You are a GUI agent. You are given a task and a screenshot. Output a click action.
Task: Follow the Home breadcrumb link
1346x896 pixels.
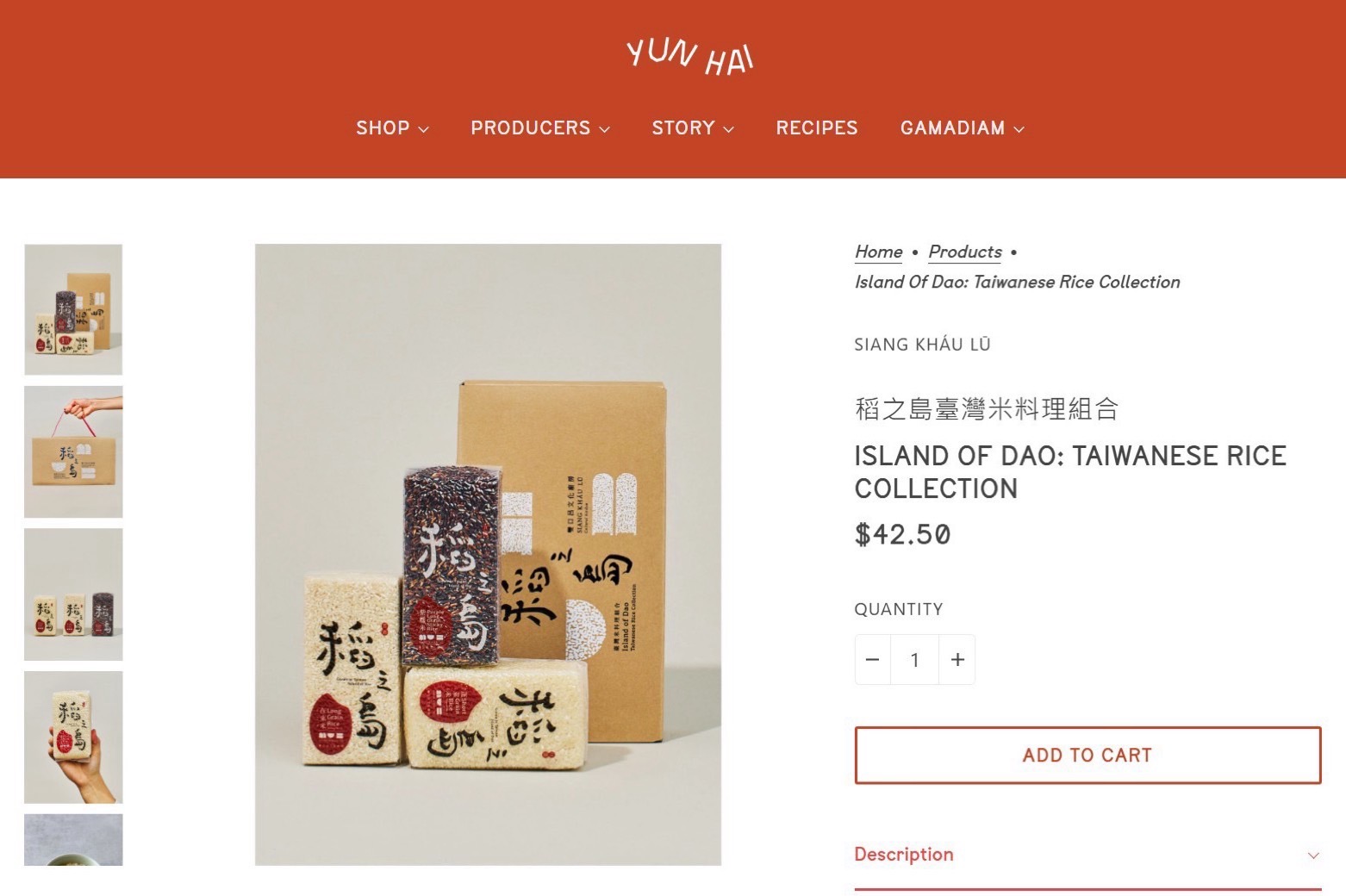coord(878,252)
